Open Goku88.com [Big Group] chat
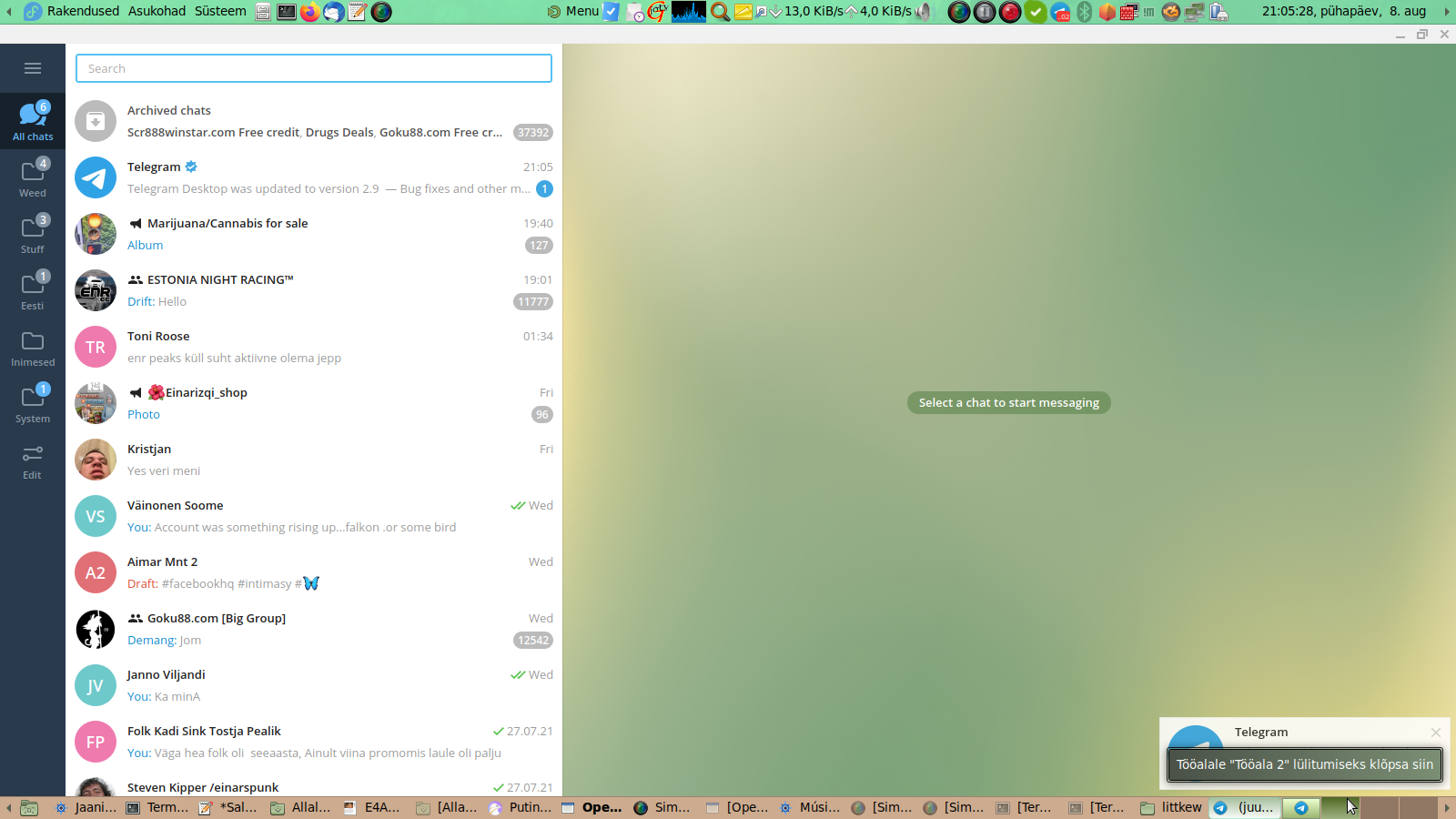 click(314, 629)
